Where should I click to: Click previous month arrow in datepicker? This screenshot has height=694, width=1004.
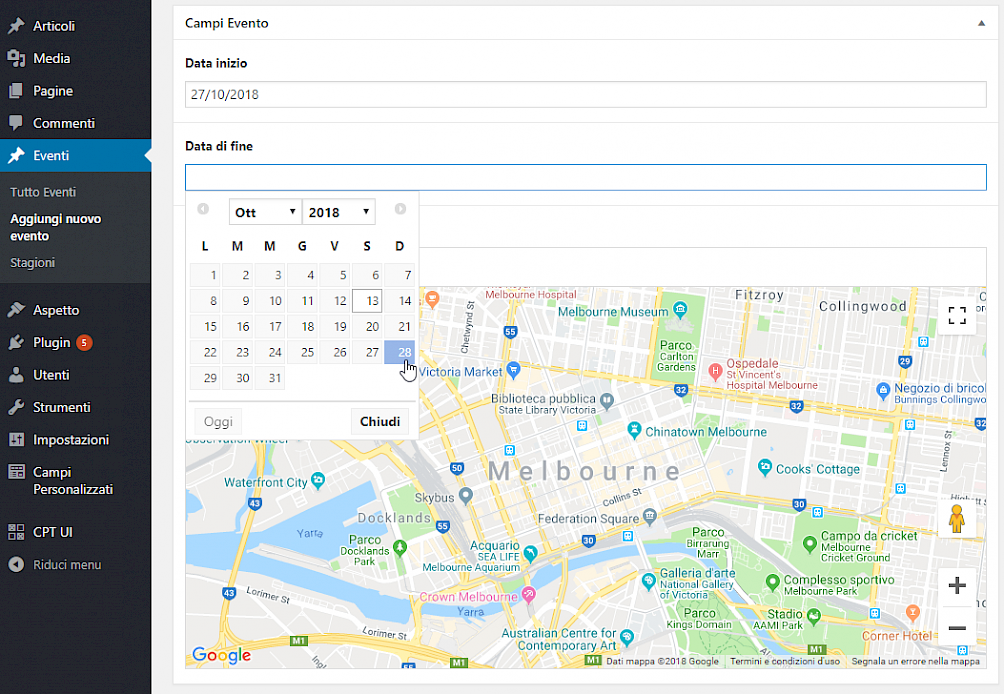tap(203, 209)
